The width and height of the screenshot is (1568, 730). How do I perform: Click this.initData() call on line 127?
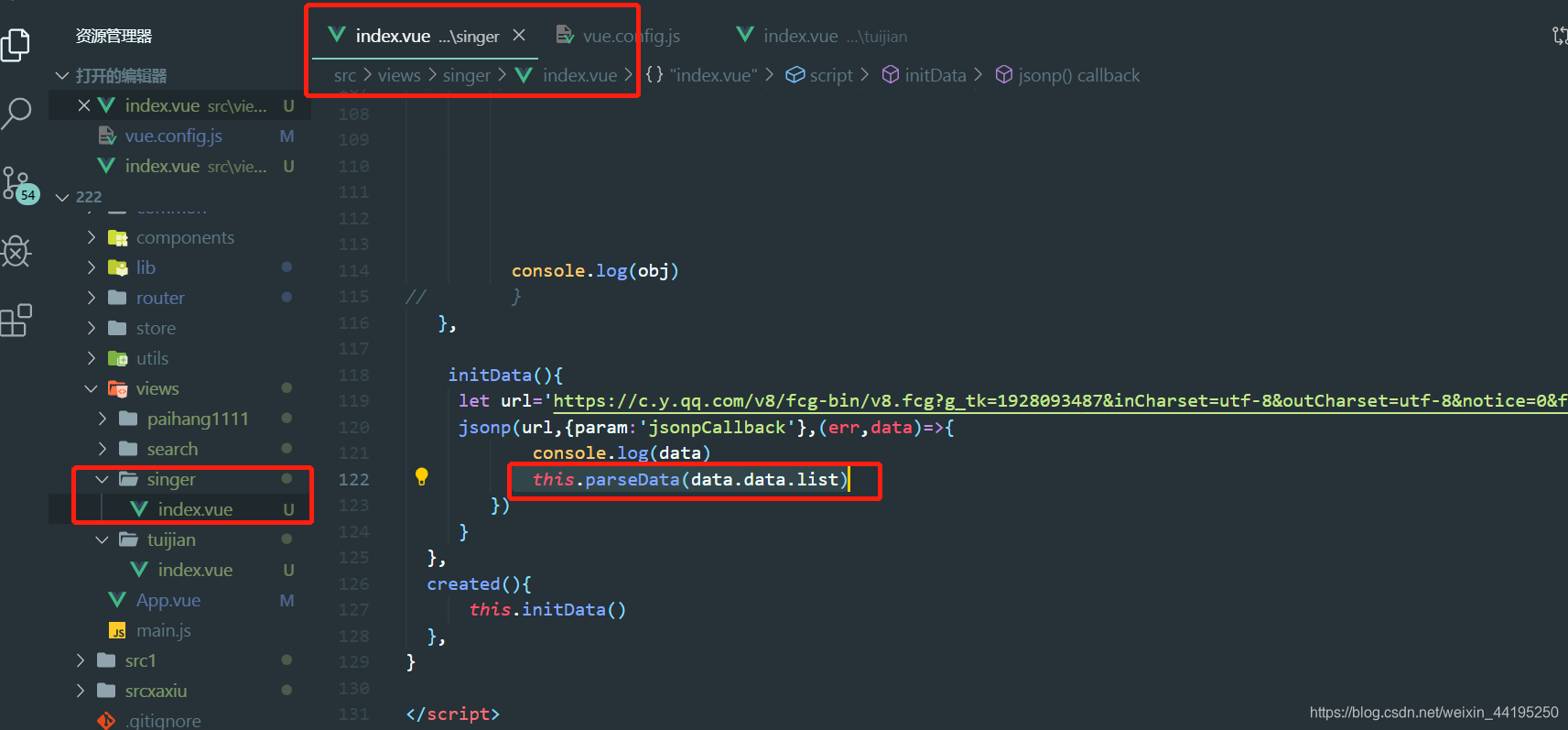coord(547,609)
